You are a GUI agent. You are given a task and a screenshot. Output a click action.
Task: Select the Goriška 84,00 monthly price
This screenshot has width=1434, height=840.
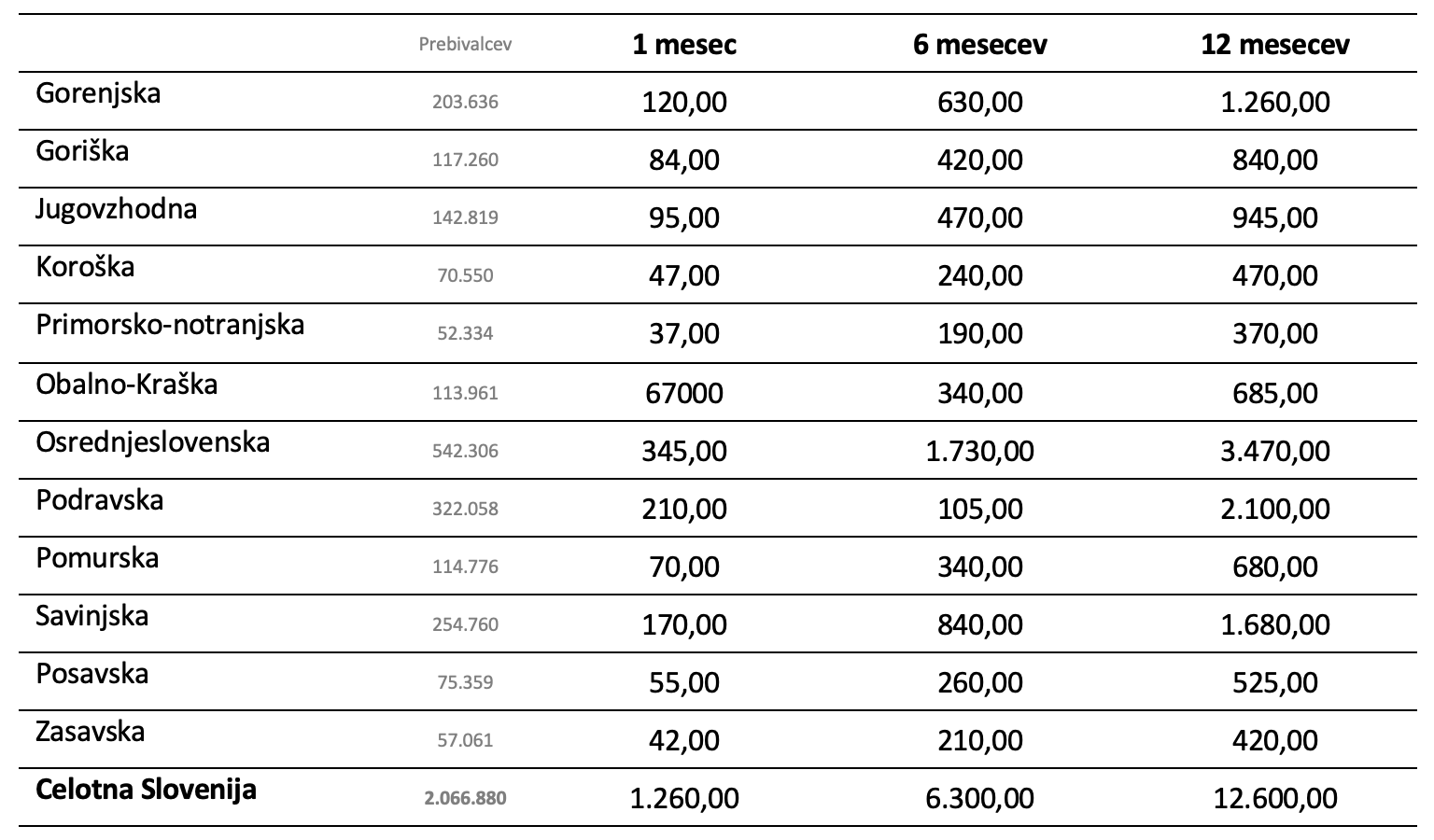[x=684, y=160]
